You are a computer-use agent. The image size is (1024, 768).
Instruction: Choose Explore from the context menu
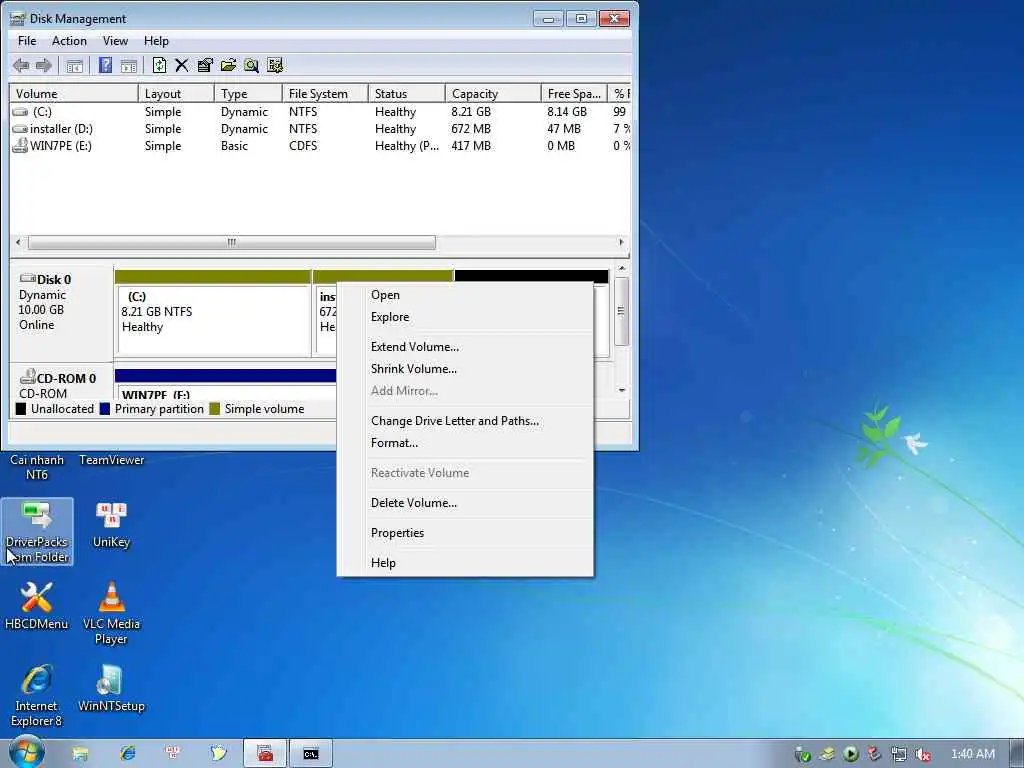(x=465, y=317)
